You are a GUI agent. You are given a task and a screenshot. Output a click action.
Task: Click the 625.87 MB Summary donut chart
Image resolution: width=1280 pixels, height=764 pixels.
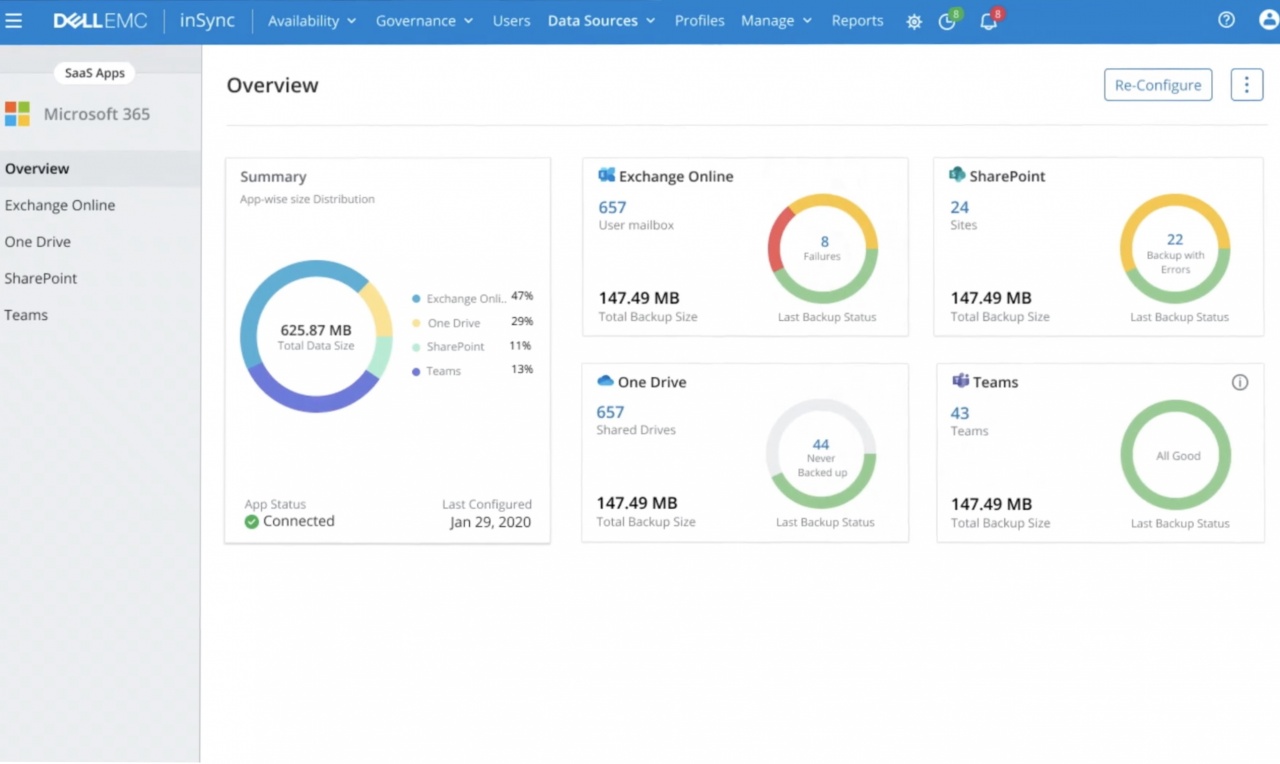pyautogui.click(x=316, y=337)
